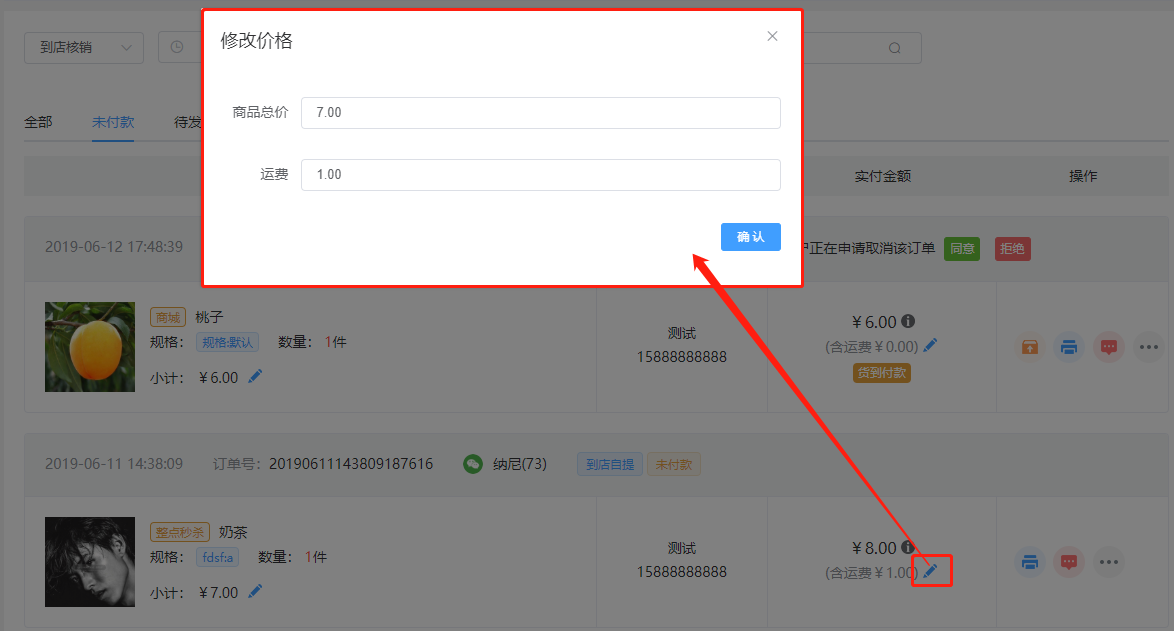Approve cancellation with 同意 button
The width and height of the screenshot is (1174, 631).
click(963, 249)
